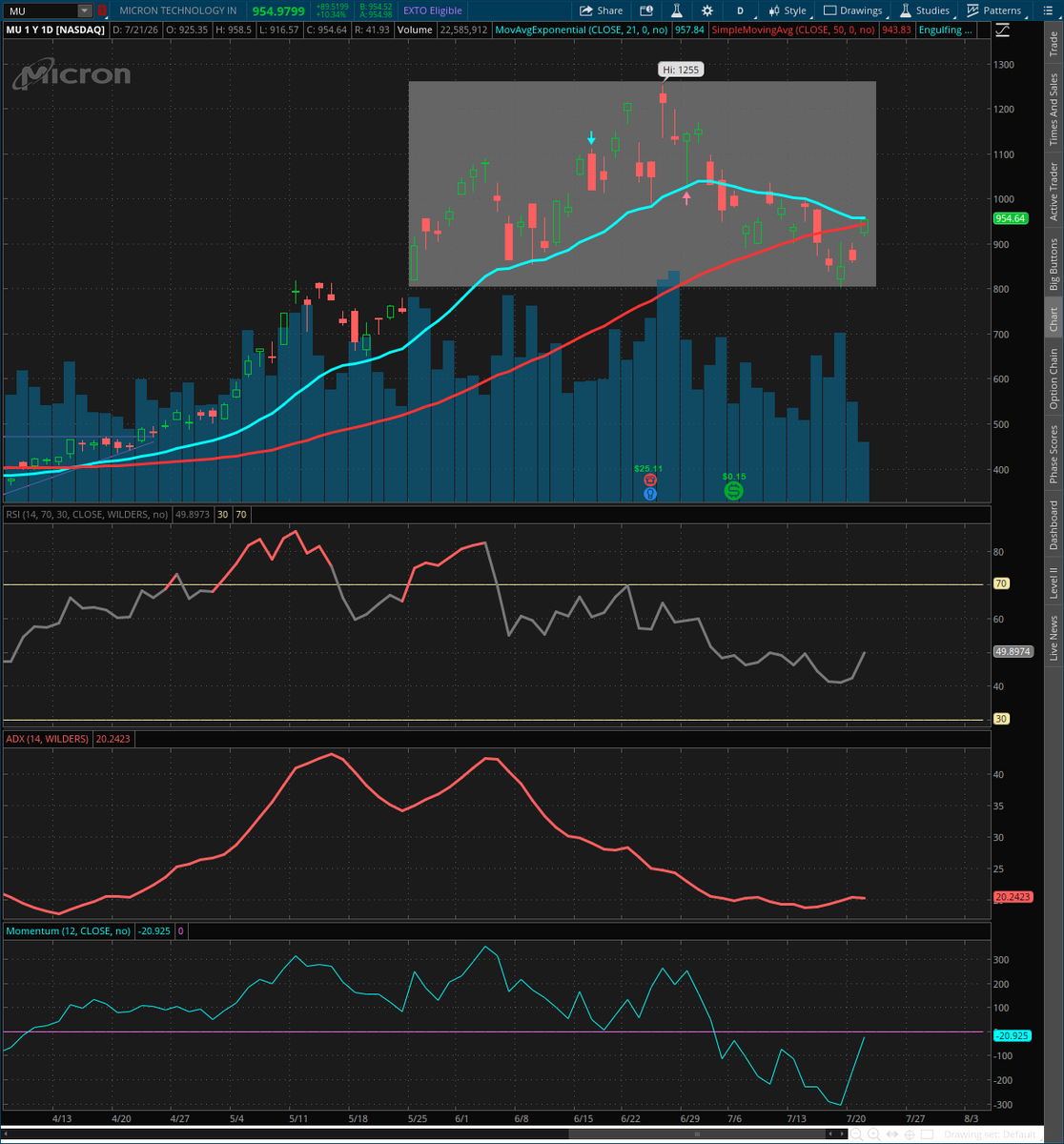This screenshot has width=1064, height=1144.
Task: Open the Style dropdown
Action: 788,10
